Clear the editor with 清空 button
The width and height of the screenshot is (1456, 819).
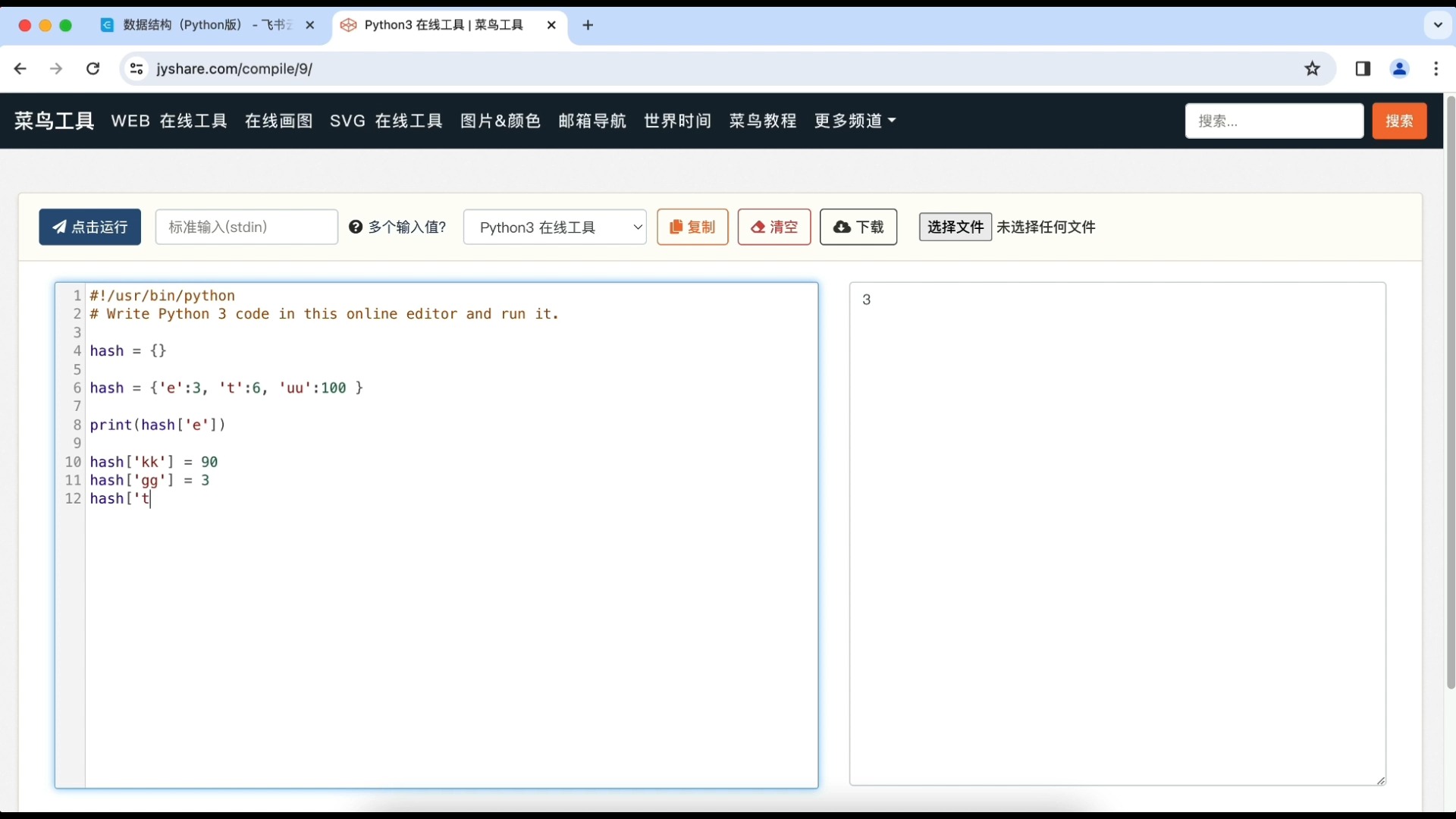(x=774, y=227)
